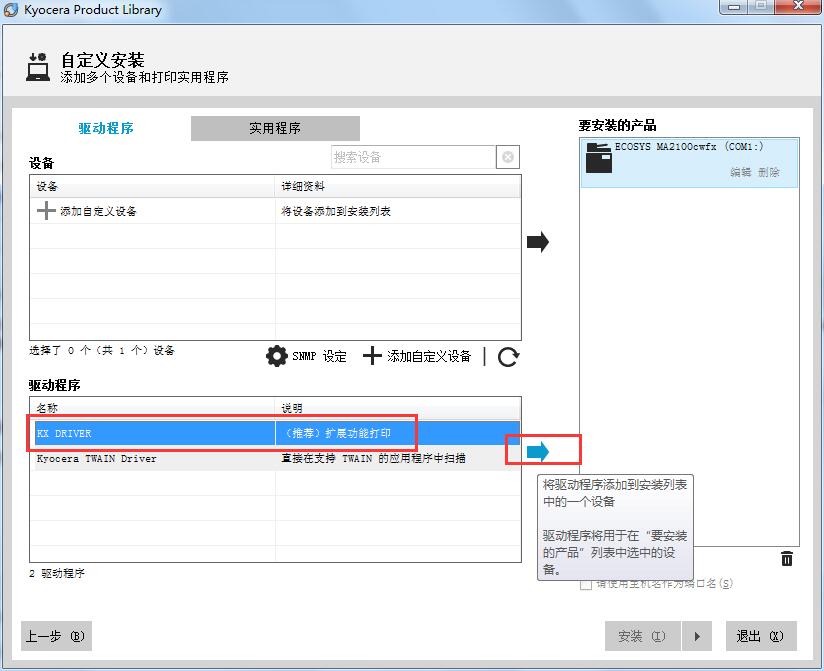Viewport: 824px width, 671px height.
Task: Click the ECOSYS MA2100cwfx printer icon
Action: click(599, 158)
